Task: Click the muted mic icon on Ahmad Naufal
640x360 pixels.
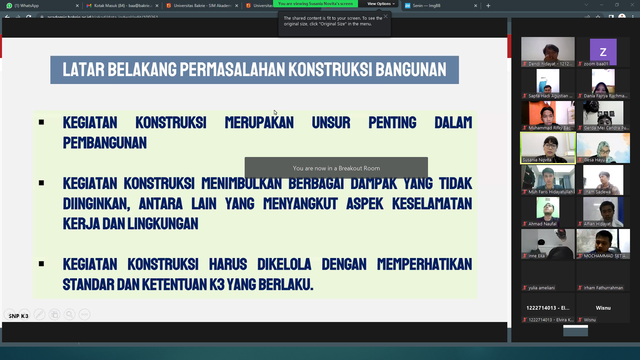Action: pyautogui.click(x=525, y=224)
